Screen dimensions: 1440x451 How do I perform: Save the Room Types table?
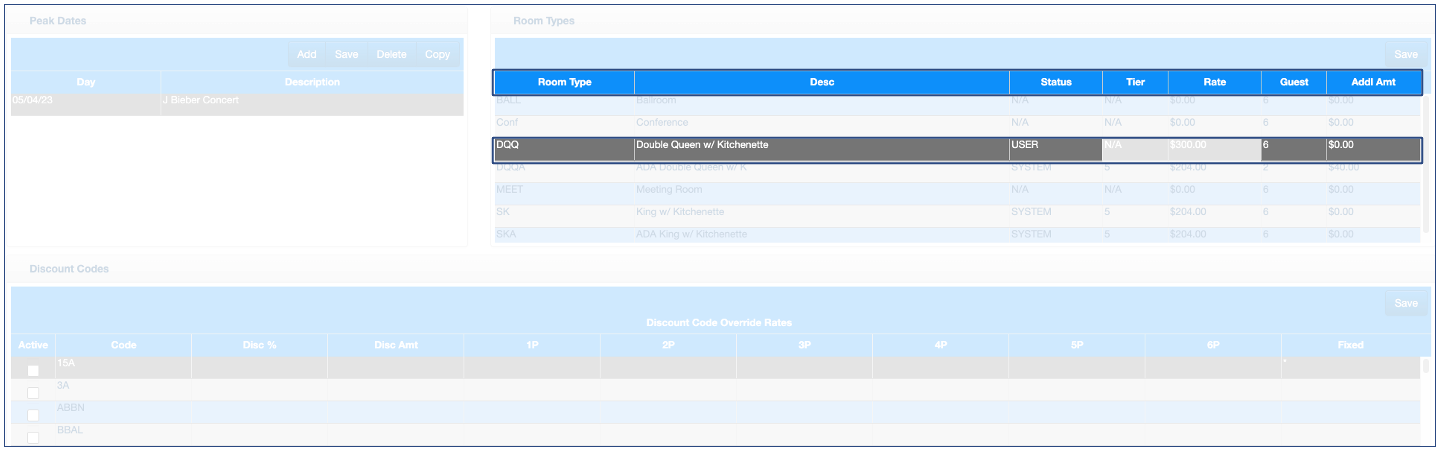pos(1405,55)
